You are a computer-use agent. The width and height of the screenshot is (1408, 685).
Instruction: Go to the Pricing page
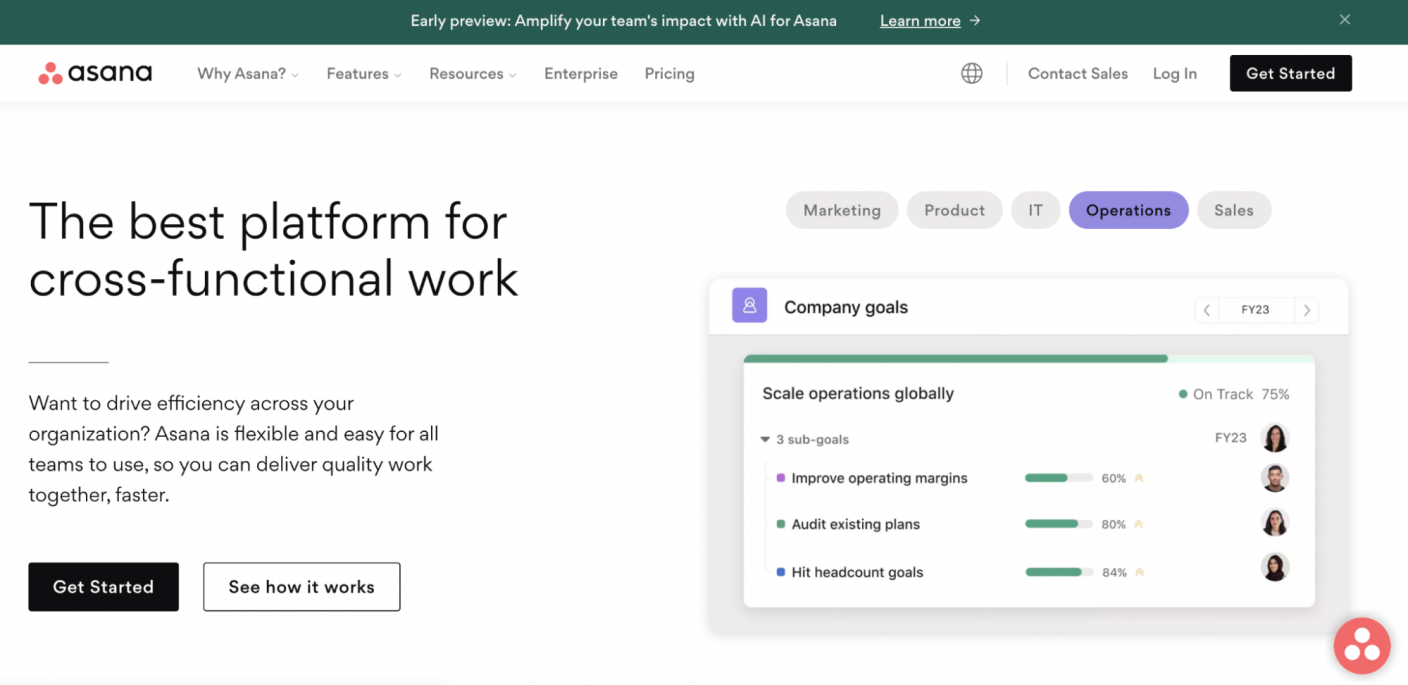669,73
